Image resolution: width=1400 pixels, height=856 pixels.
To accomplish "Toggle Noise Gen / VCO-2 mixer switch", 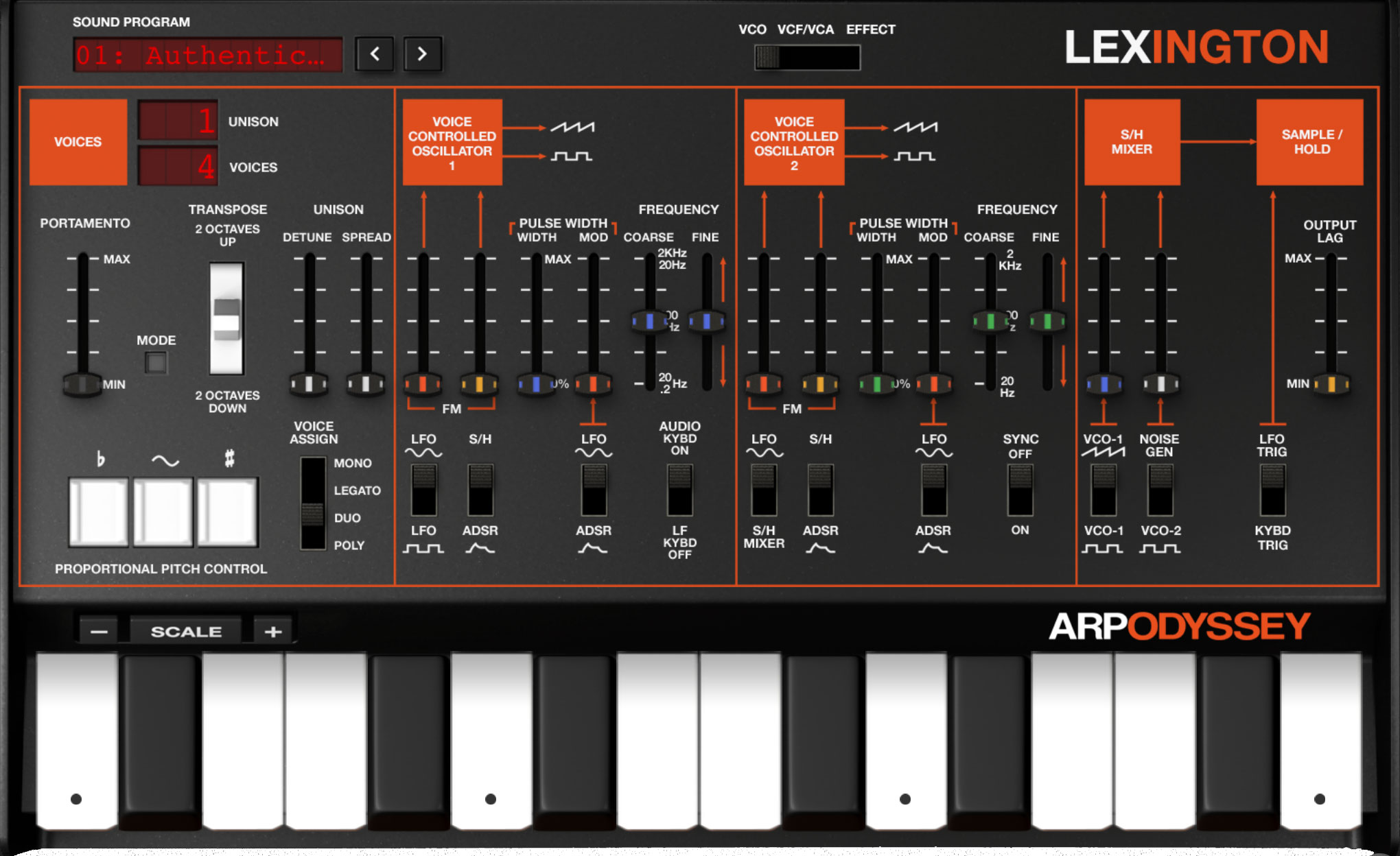I will [1160, 490].
